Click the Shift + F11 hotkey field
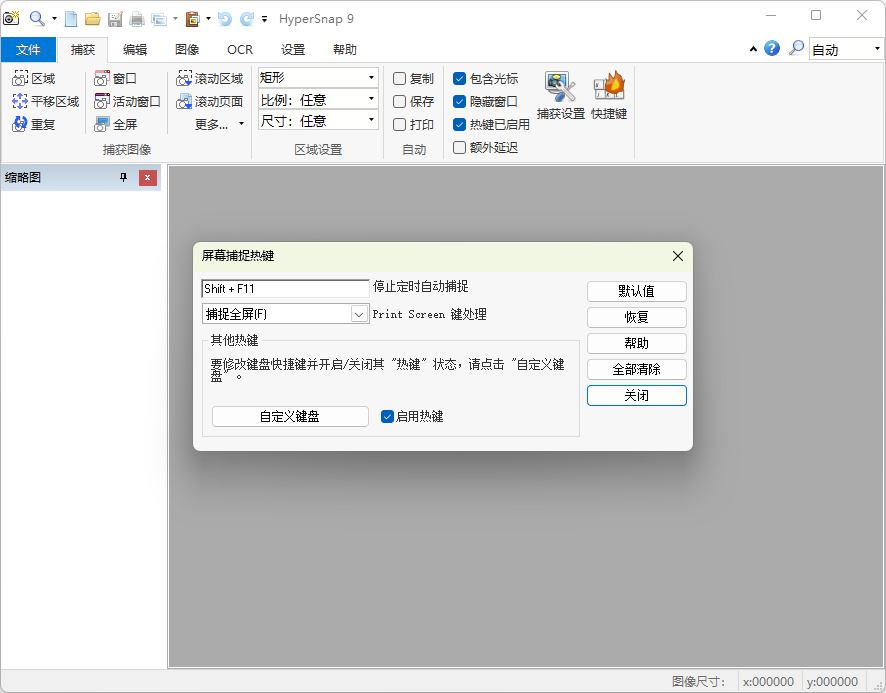 [x=285, y=288]
